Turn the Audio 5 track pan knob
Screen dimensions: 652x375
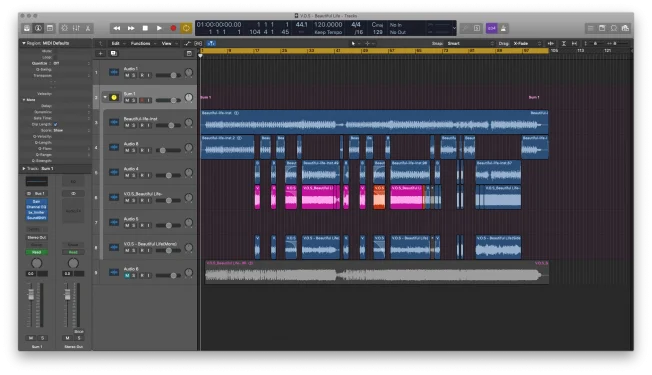point(188,222)
